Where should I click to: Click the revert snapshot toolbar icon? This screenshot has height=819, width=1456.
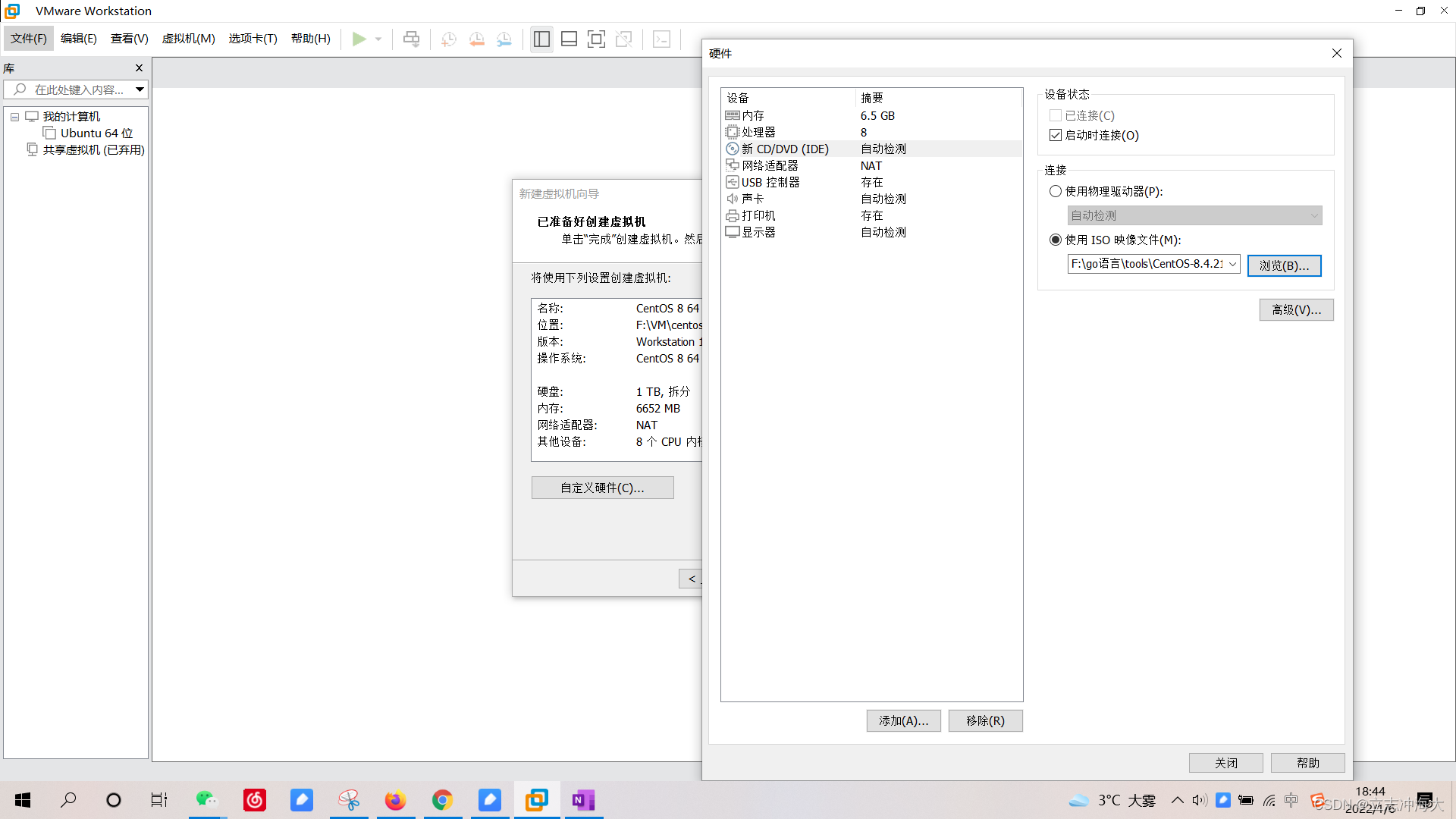click(476, 39)
